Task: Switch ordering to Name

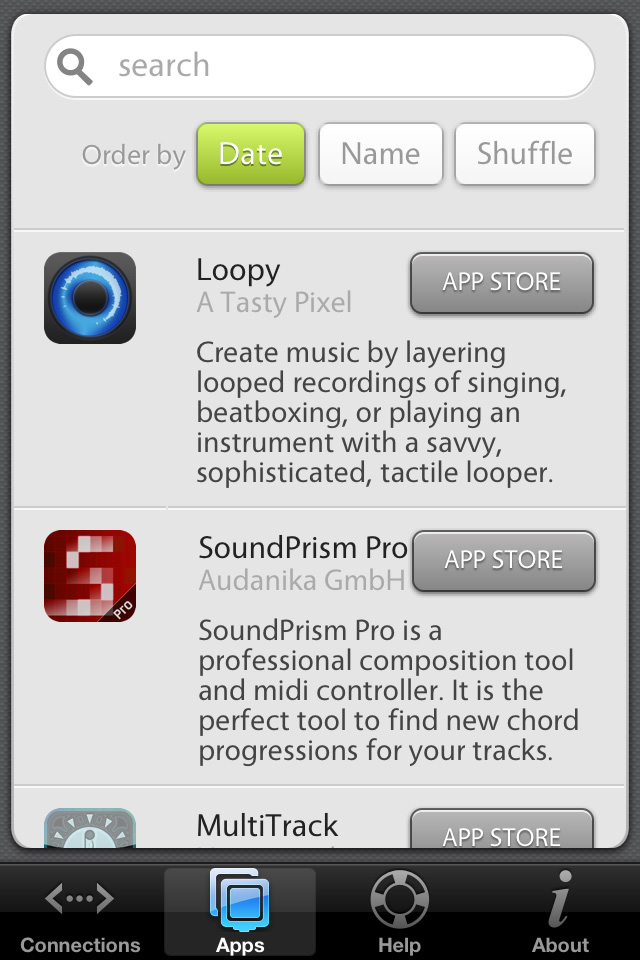Action: point(380,154)
